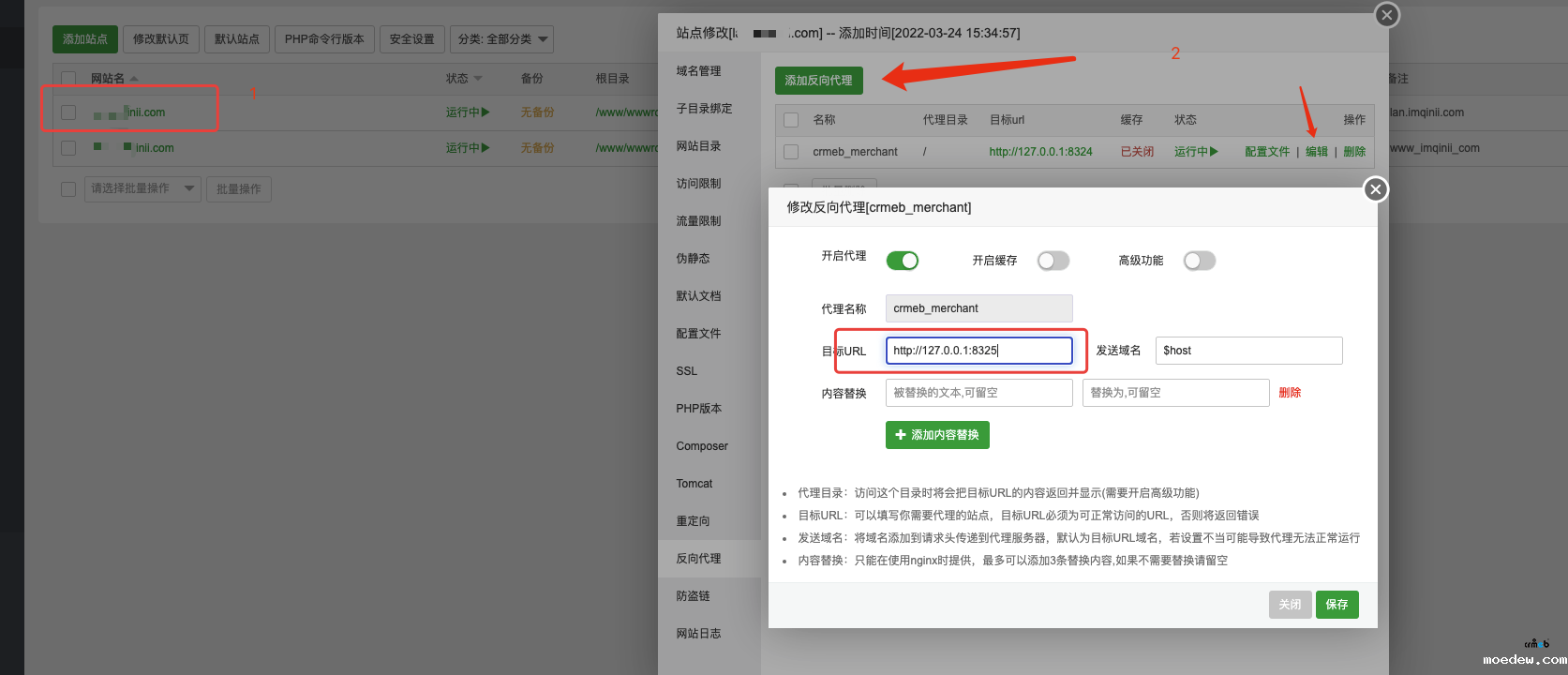This screenshot has width=1568, height=675.
Task: Check the crmeb_merchant proxy row checkbox
Action: (x=791, y=152)
